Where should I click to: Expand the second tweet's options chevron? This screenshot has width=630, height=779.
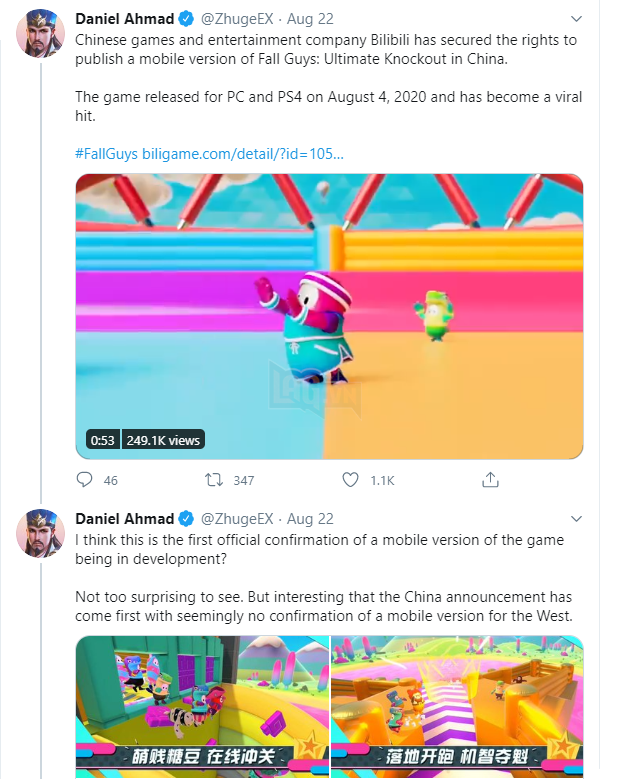click(576, 519)
